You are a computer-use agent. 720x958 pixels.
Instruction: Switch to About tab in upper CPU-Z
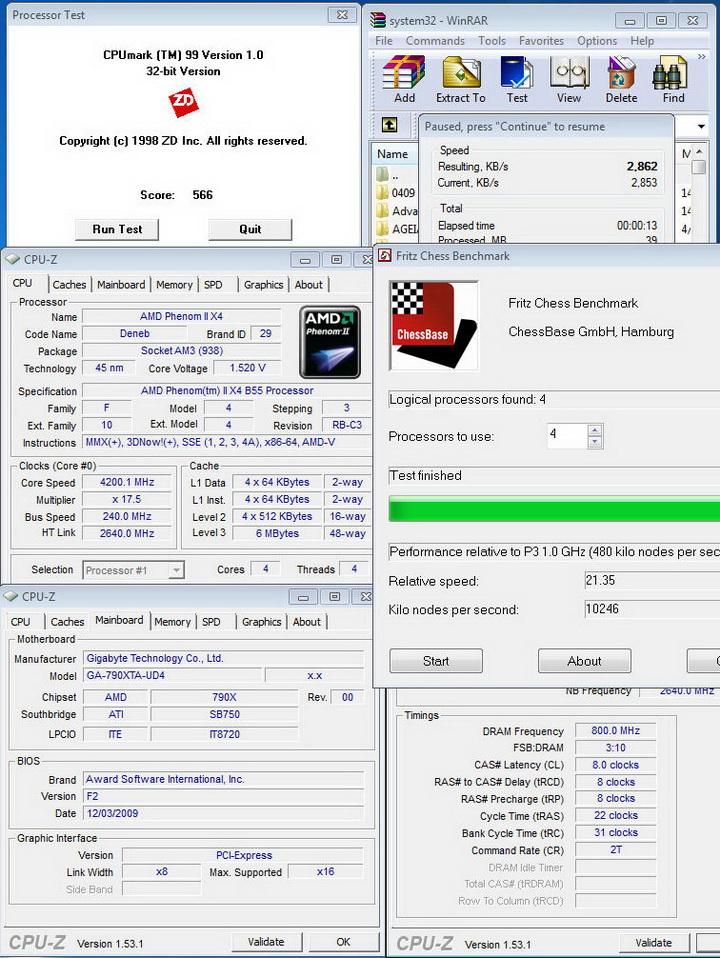[309, 285]
